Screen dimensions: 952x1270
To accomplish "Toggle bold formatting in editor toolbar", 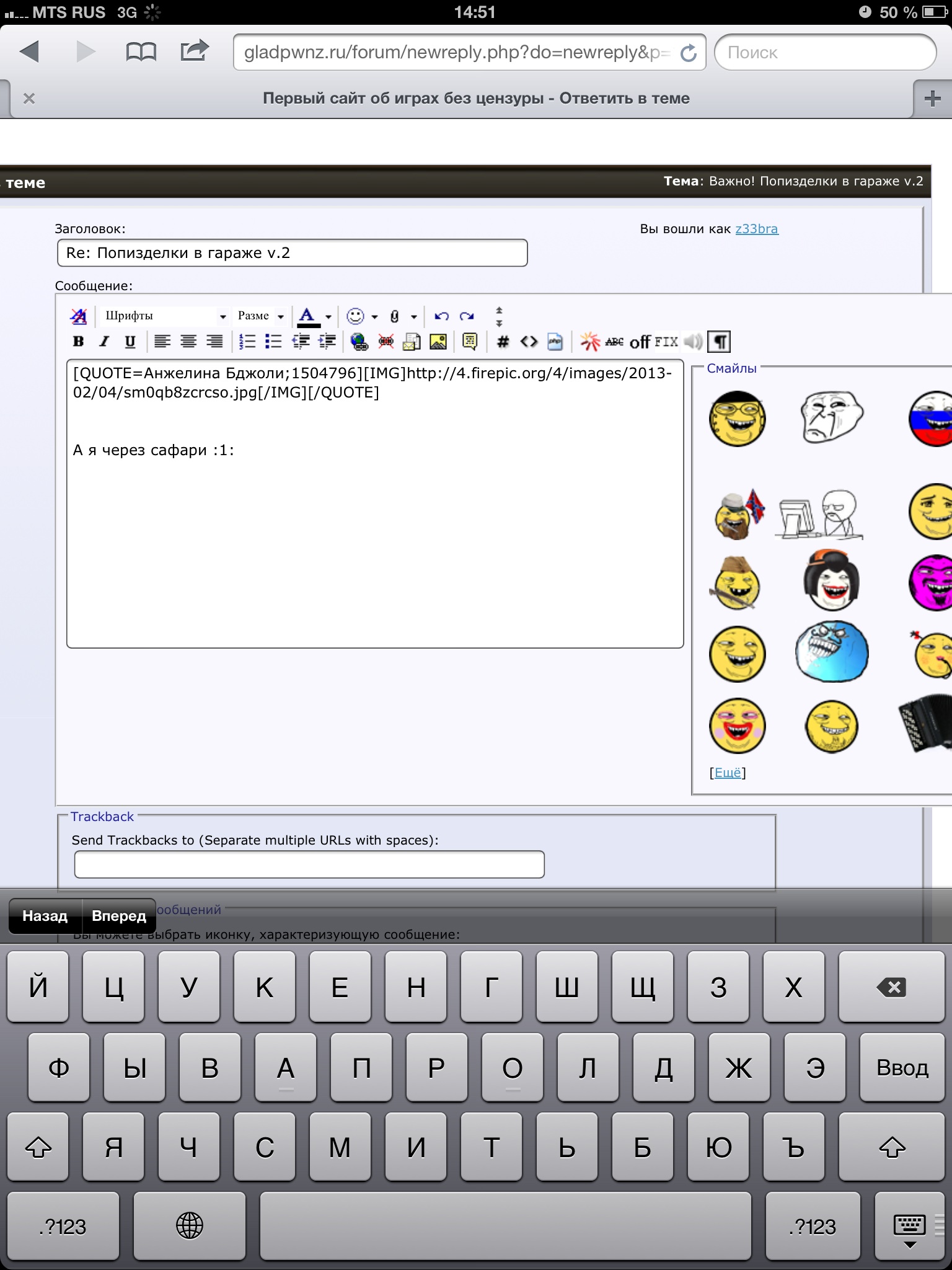I will 78,341.
